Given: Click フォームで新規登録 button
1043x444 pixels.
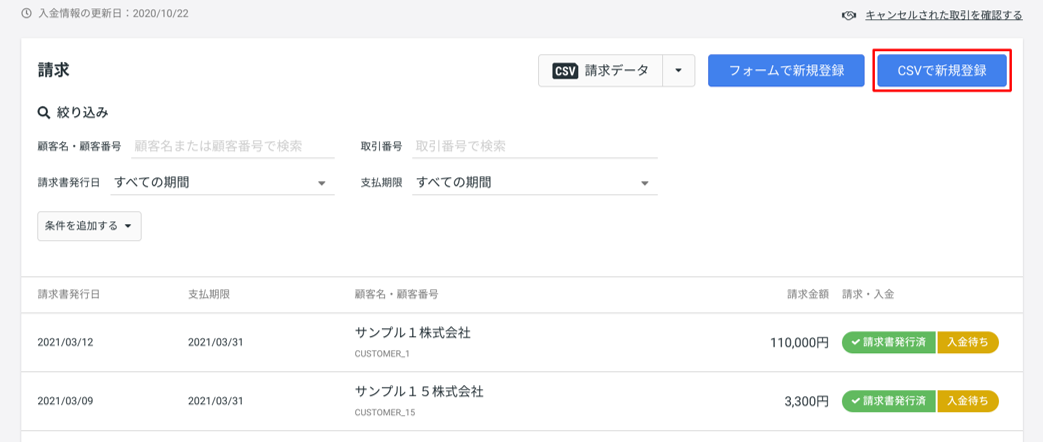Looking at the screenshot, I should pyautogui.click(x=786, y=71).
